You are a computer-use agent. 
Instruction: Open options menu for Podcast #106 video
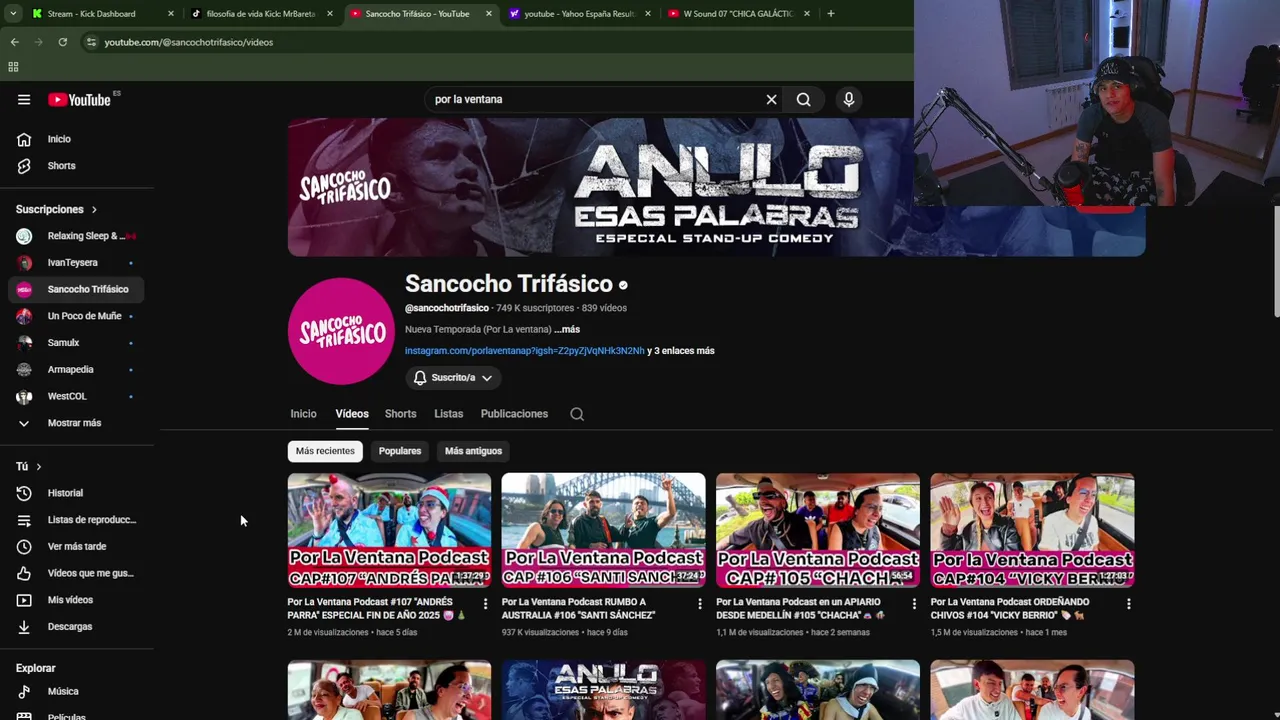point(699,603)
